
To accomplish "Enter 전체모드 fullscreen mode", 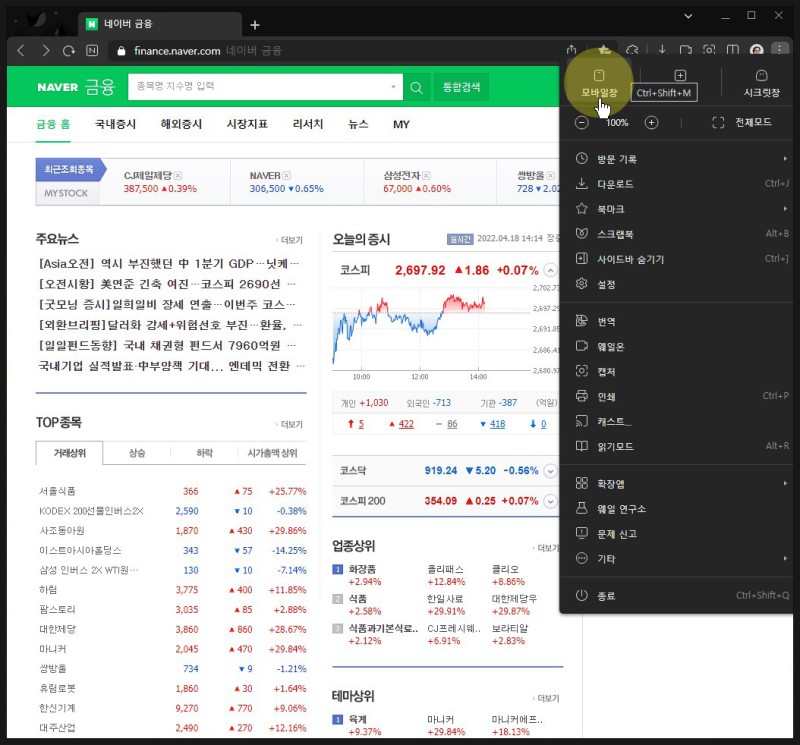I will pyautogui.click(x=742, y=122).
